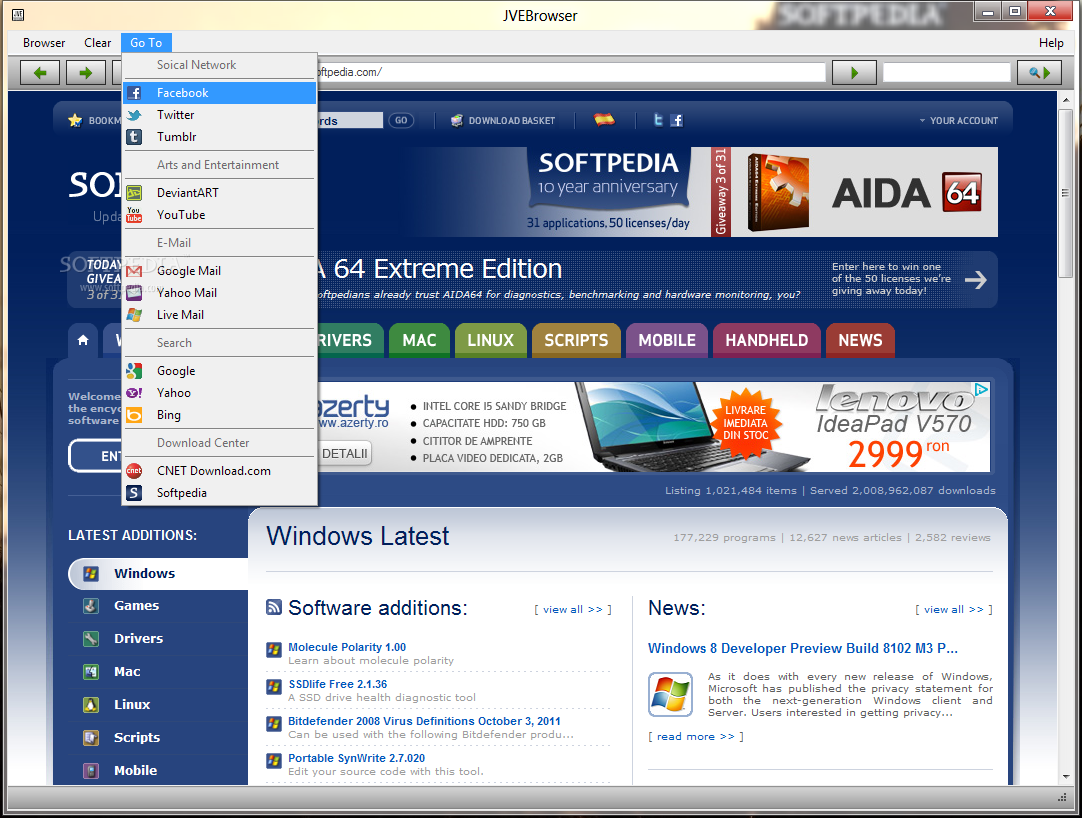Click the Spanish flag language icon
Screen dimensions: 1082x818
604,119
